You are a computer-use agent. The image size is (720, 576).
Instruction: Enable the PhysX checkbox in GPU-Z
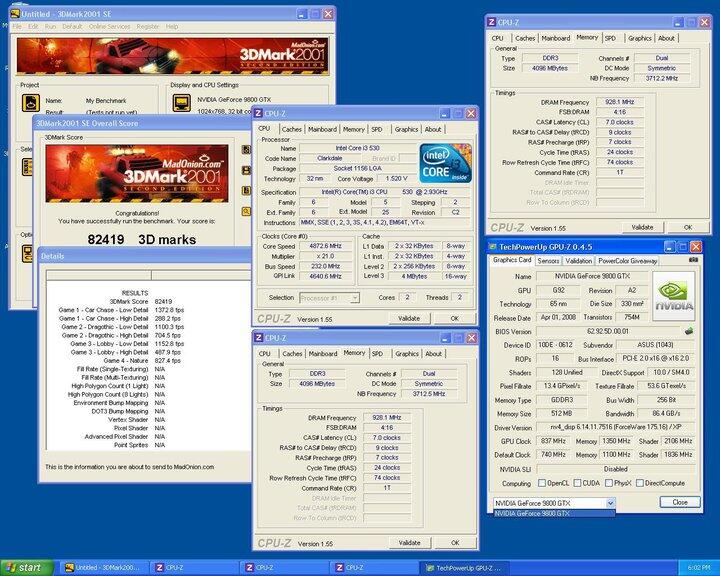pyautogui.click(x=609, y=483)
